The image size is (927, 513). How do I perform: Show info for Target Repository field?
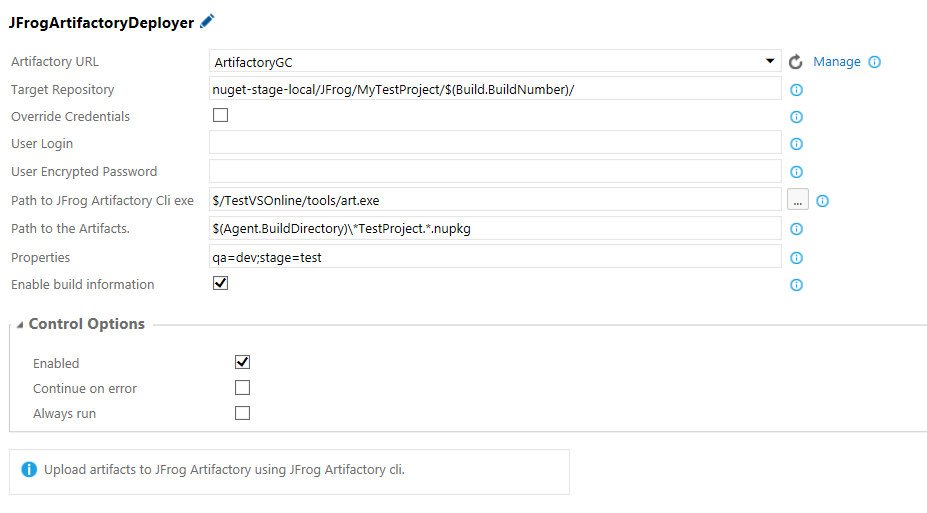[x=796, y=90]
